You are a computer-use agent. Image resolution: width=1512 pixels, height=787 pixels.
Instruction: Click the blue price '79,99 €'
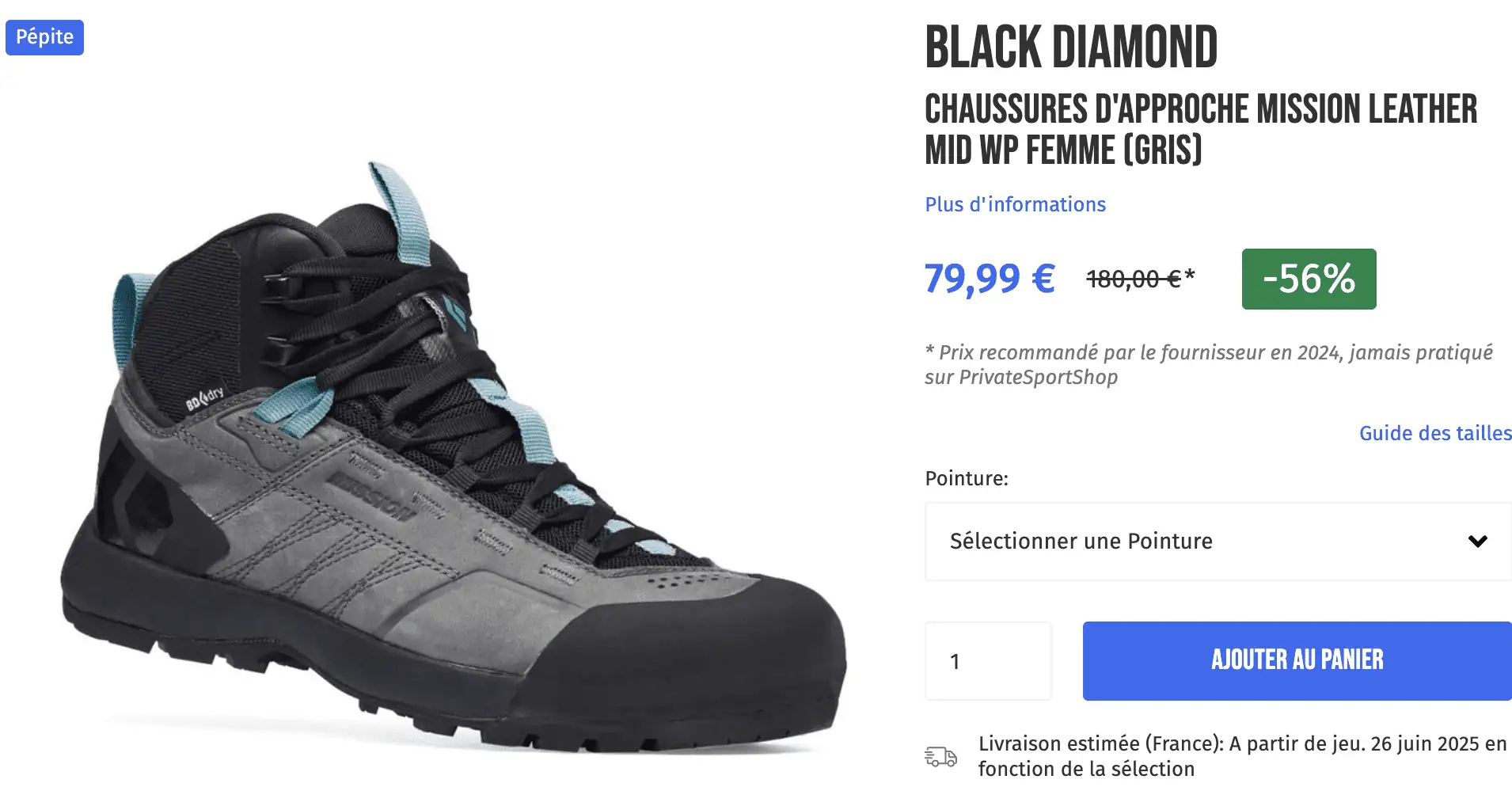click(989, 279)
